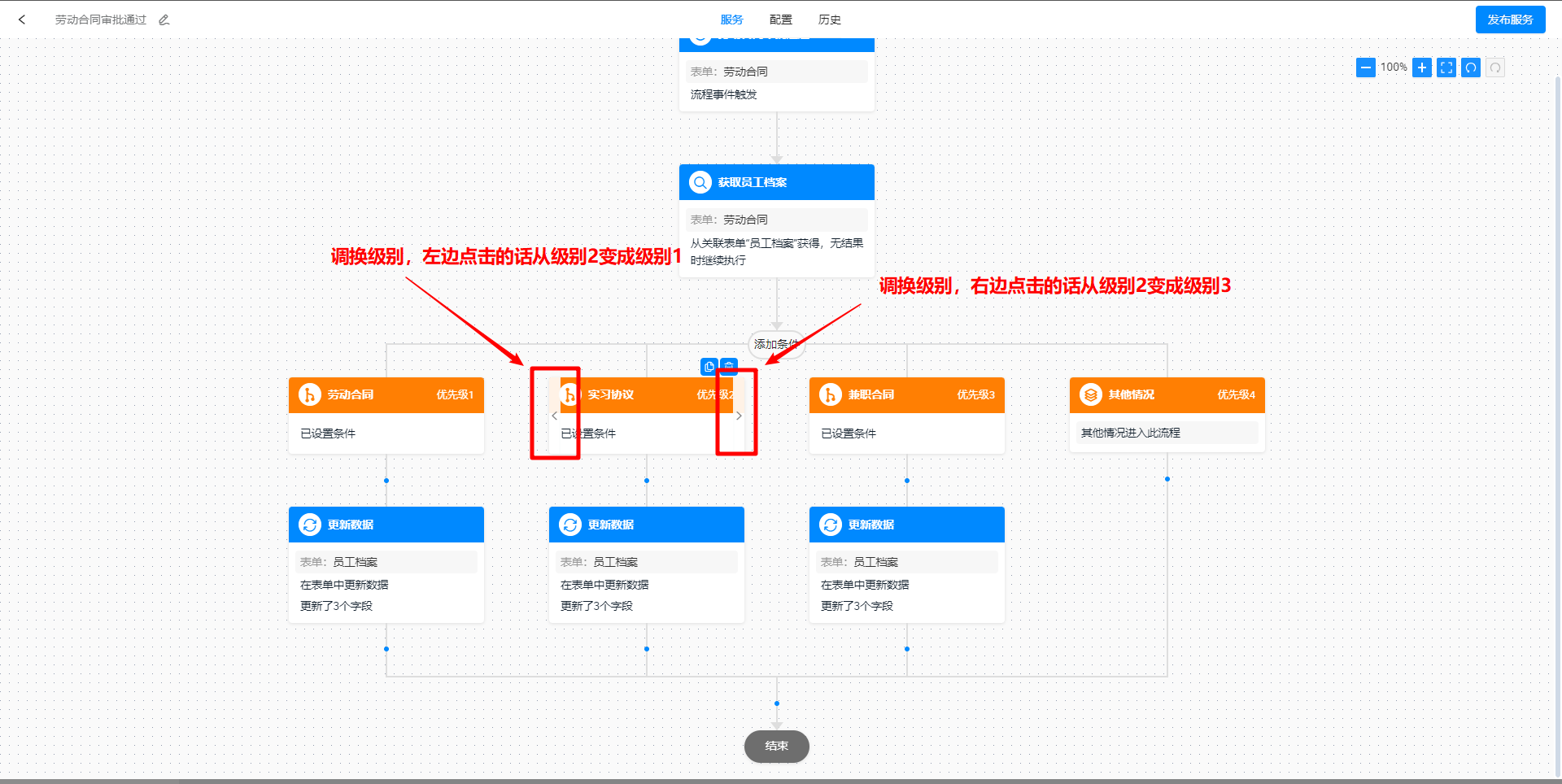Viewport: 1562px width, 784px height.
Task: Select the copy icon above 实习协议 node
Action: point(709,367)
